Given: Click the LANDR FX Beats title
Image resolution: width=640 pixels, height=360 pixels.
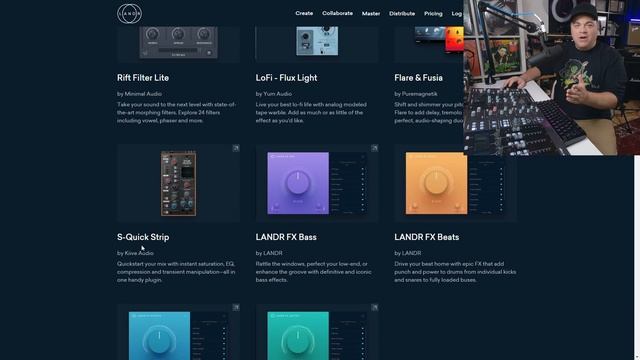Looking at the screenshot, I should [x=427, y=237].
